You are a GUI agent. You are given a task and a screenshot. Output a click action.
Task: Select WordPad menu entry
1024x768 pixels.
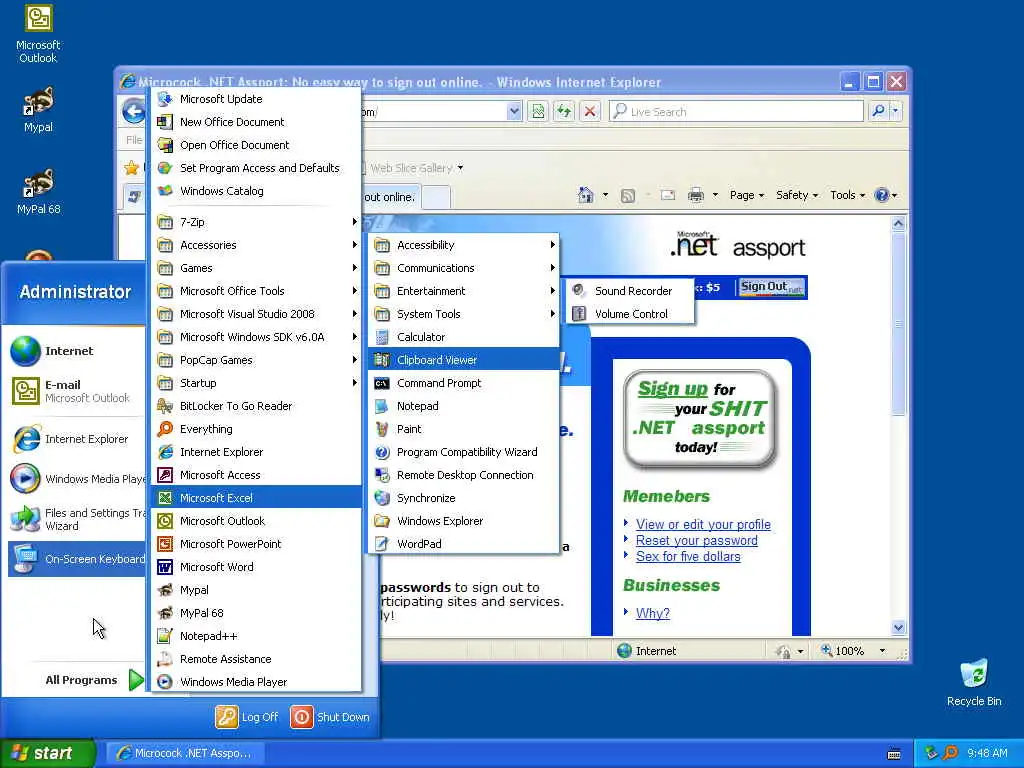(x=464, y=544)
